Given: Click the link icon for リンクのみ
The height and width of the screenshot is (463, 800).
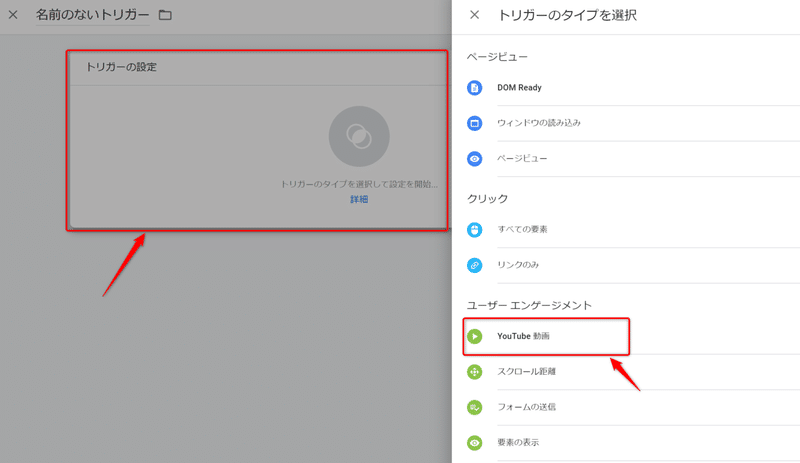Looking at the screenshot, I should (474, 265).
